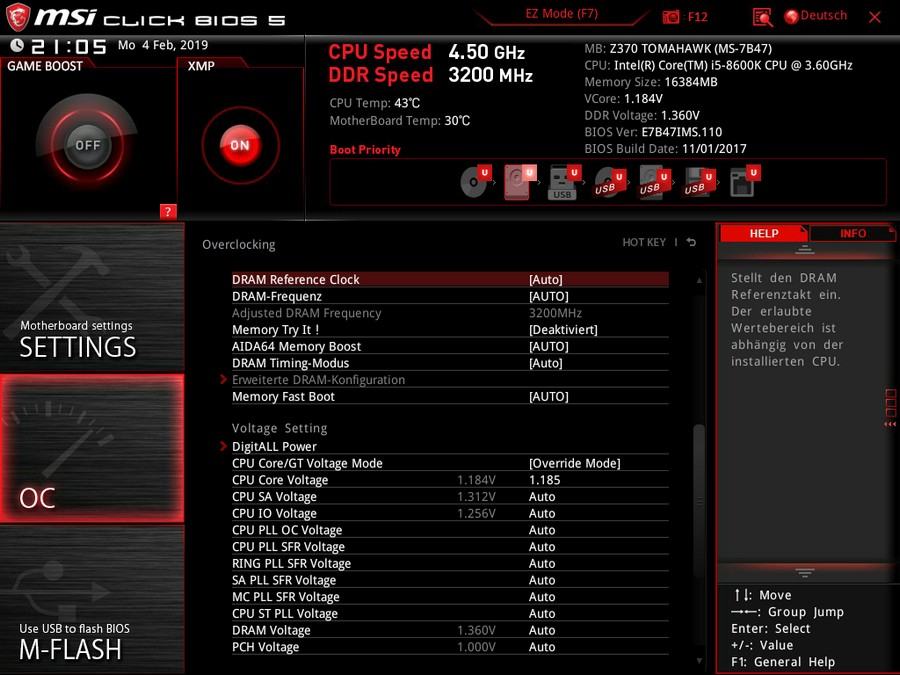Select the SA PLL SFR Voltage row
Screen dimensions: 900x675
coord(450,580)
